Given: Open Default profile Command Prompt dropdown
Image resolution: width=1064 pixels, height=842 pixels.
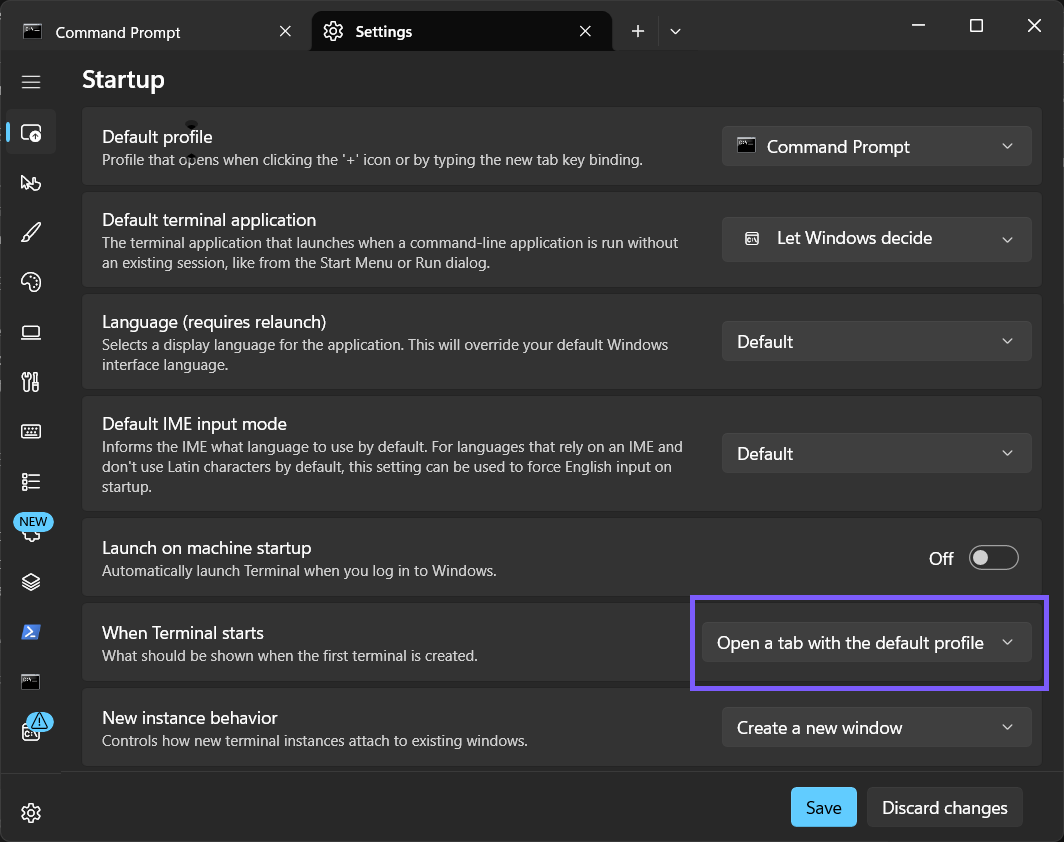Looking at the screenshot, I should tap(876, 147).
